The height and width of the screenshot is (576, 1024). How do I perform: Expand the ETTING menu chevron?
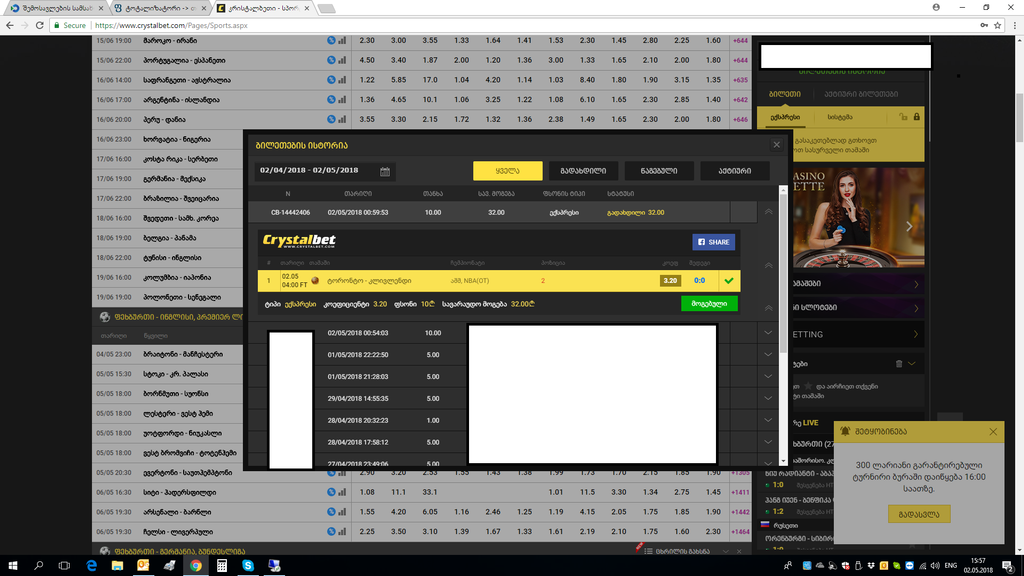pos(916,334)
